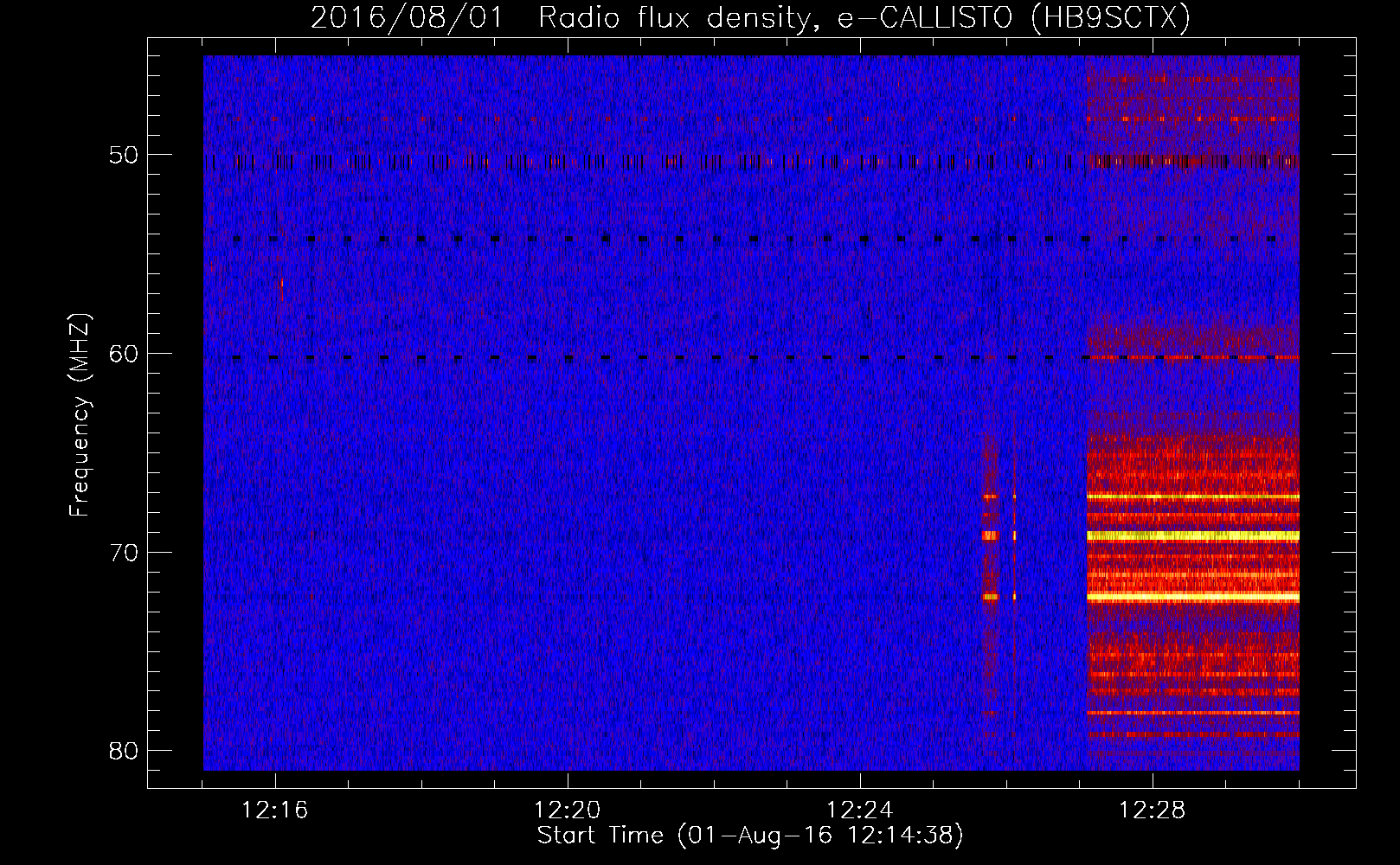
Task: Click the 12:20 time tick label
Action: [567, 811]
